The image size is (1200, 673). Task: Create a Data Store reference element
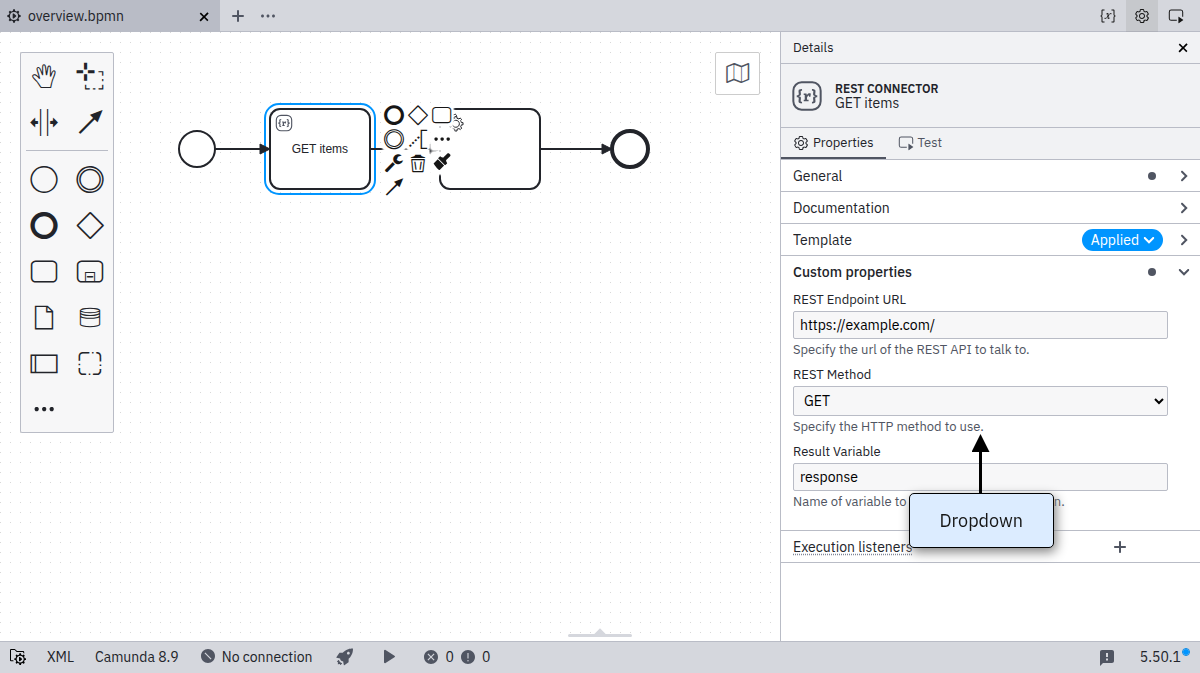(x=90, y=318)
